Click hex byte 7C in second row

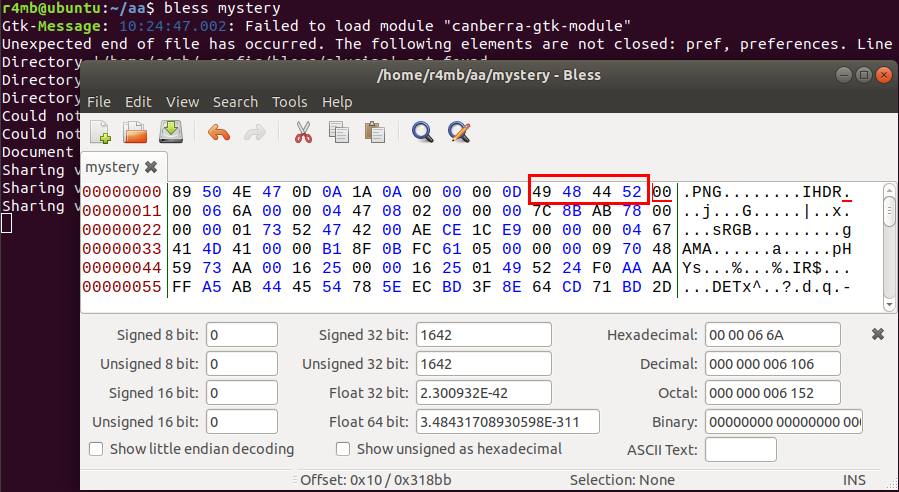click(542, 211)
